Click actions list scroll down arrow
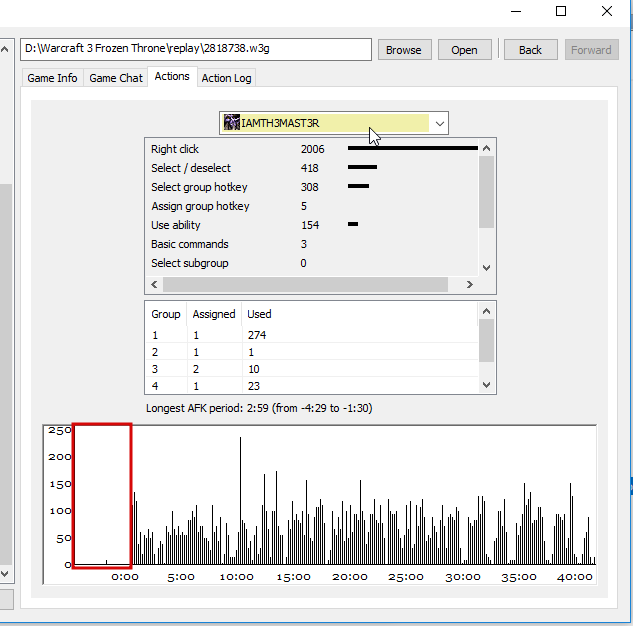Image resolution: width=633 pixels, height=626 pixels. pyautogui.click(x=486, y=268)
